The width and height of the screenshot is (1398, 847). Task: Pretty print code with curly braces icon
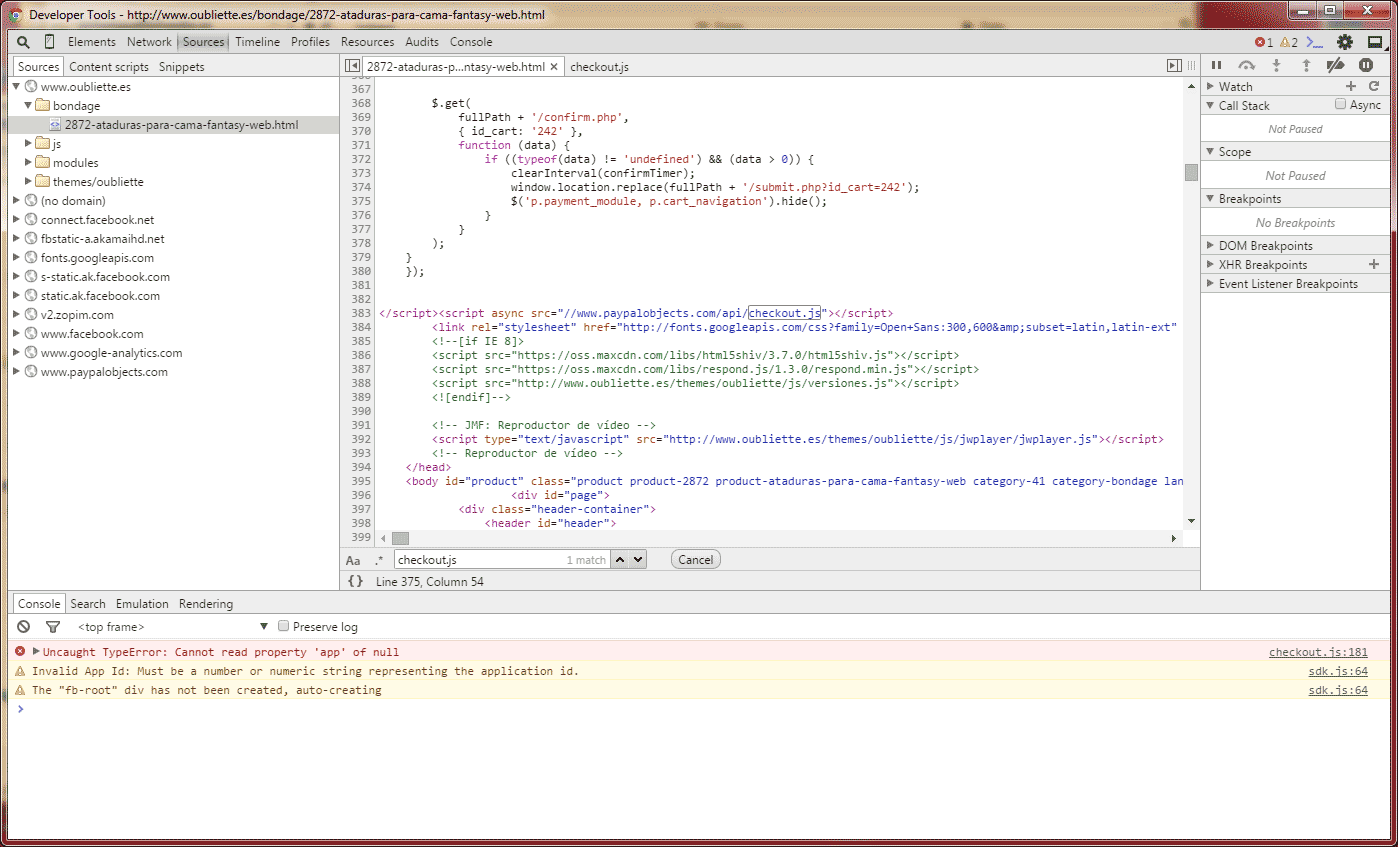pyautogui.click(x=355, y=581)
